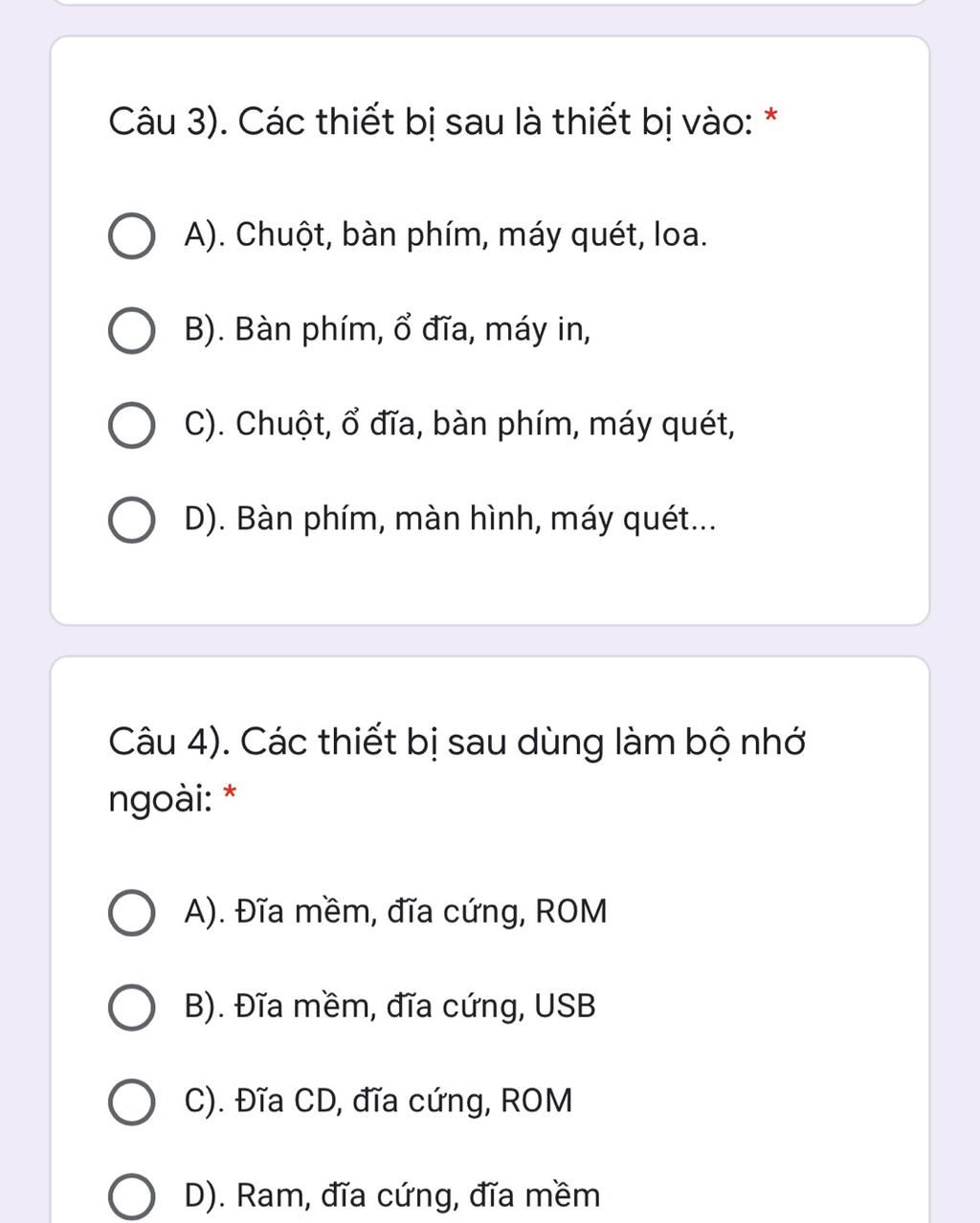Click label text 'Chuột, bàn phím, máy quét, loa.'
Viewport: 980px width, 1223px height.
(x=472, y=234)
